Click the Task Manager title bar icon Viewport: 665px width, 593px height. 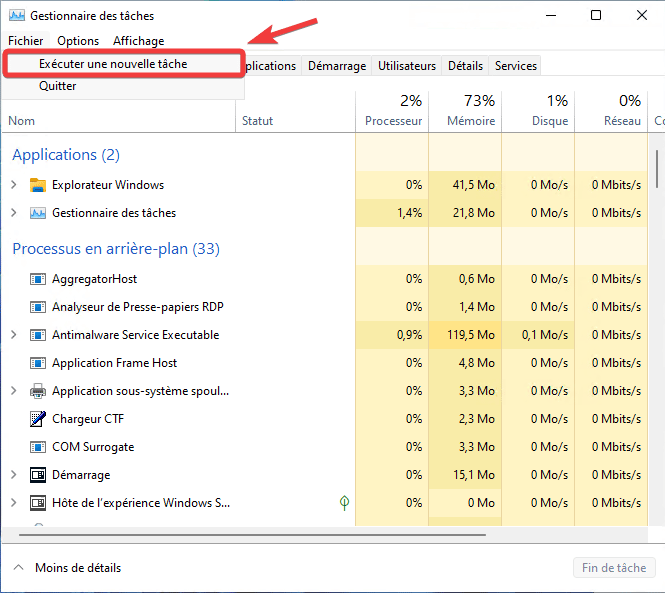coord(17,16)
